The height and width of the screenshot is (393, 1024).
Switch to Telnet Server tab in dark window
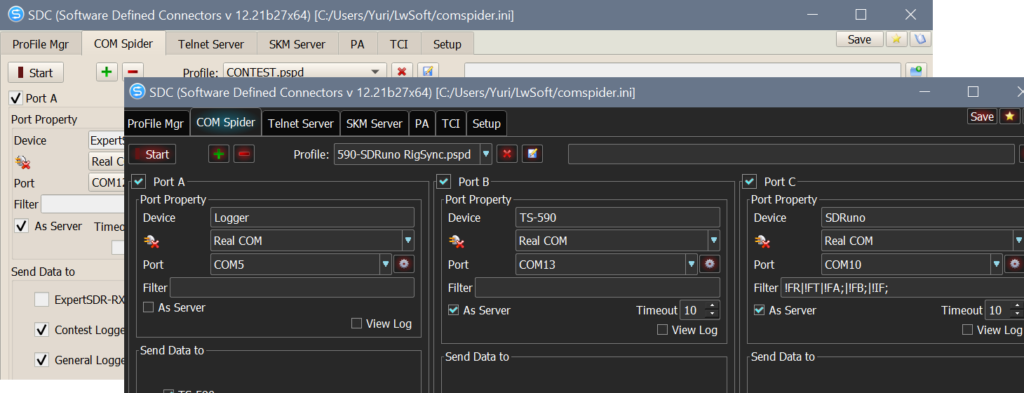pyautogui.click(x=301, y=123)
